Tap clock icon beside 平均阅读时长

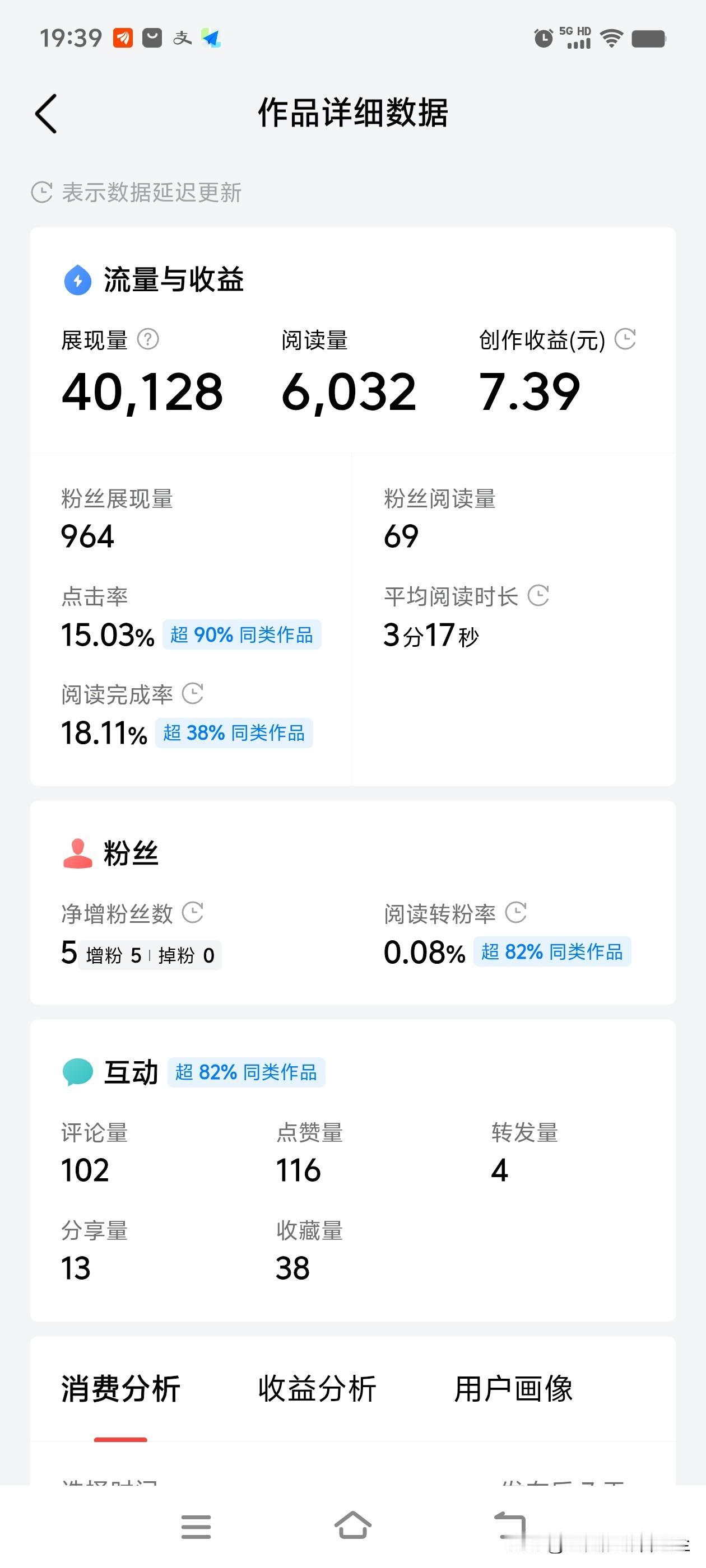(538, 595)
